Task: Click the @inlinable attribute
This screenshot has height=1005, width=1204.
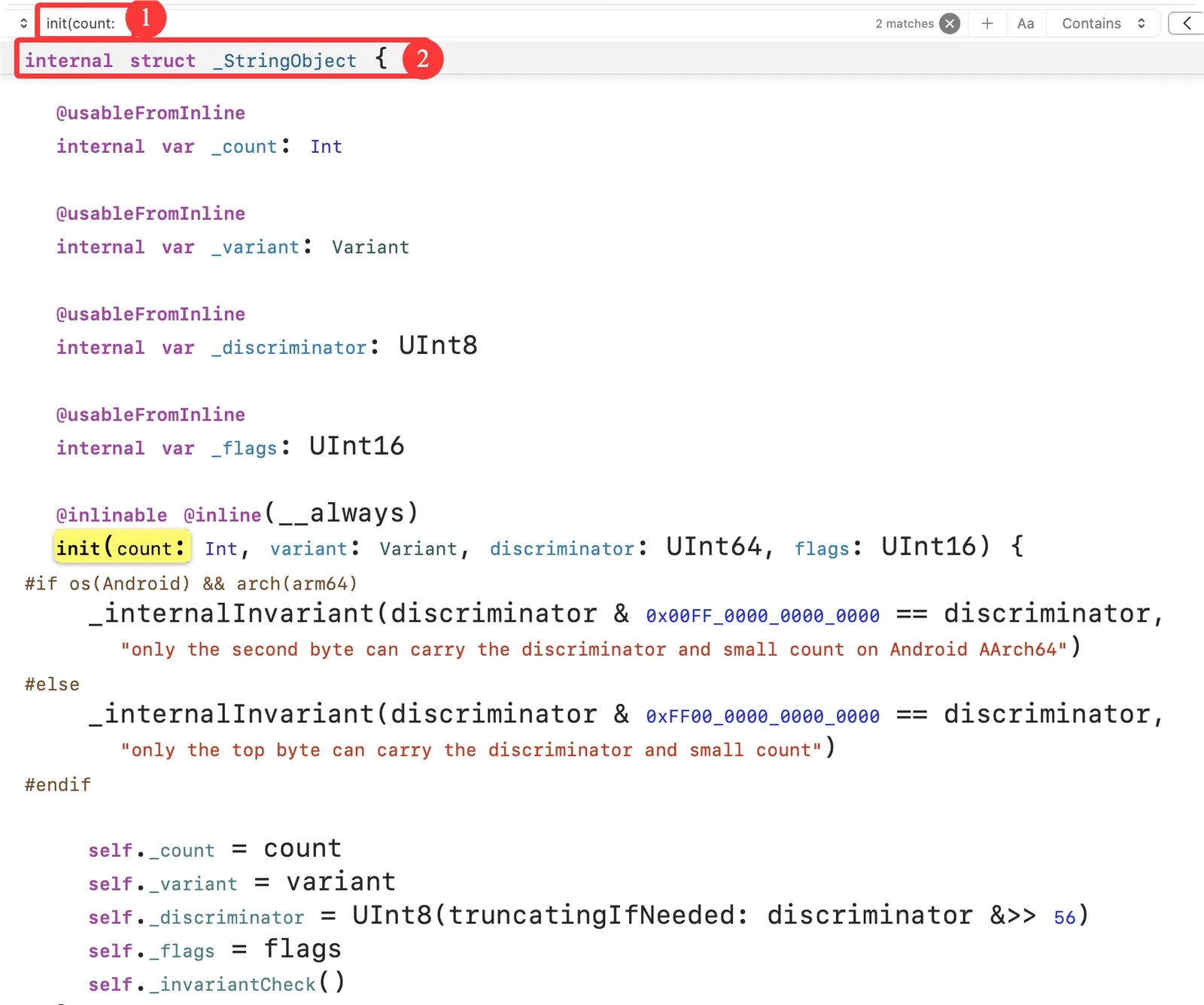Action: tap(111, 515)
